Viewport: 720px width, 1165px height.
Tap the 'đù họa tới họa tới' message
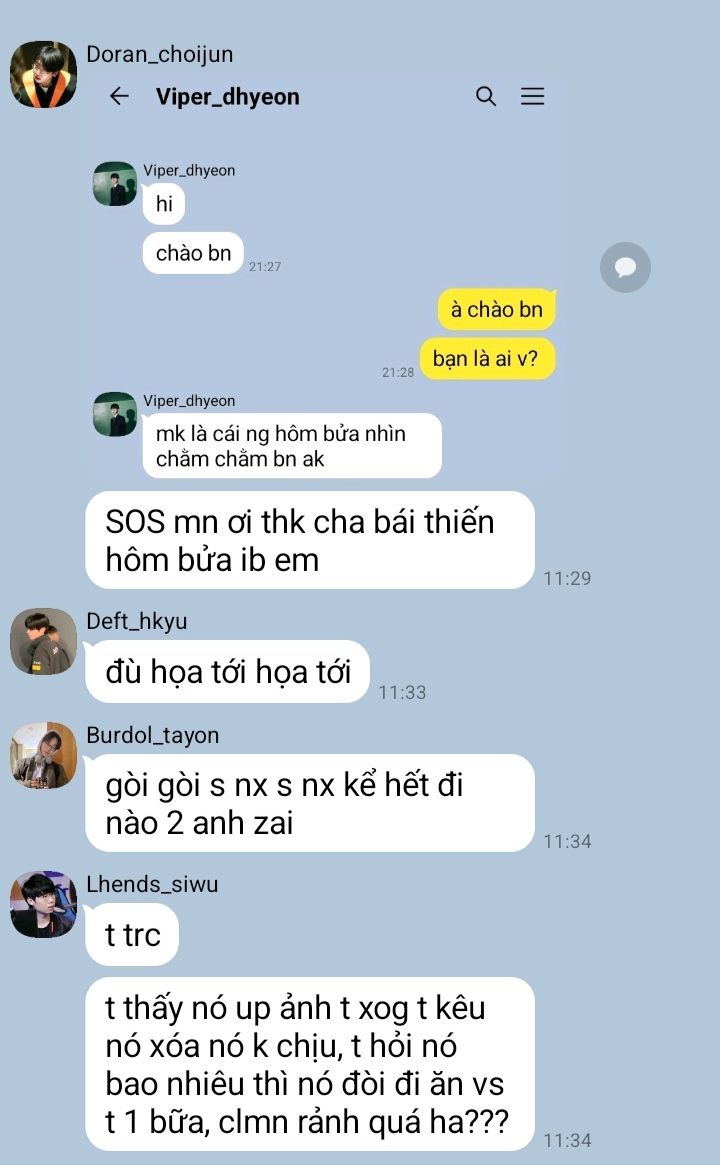[x=227, y=672]
